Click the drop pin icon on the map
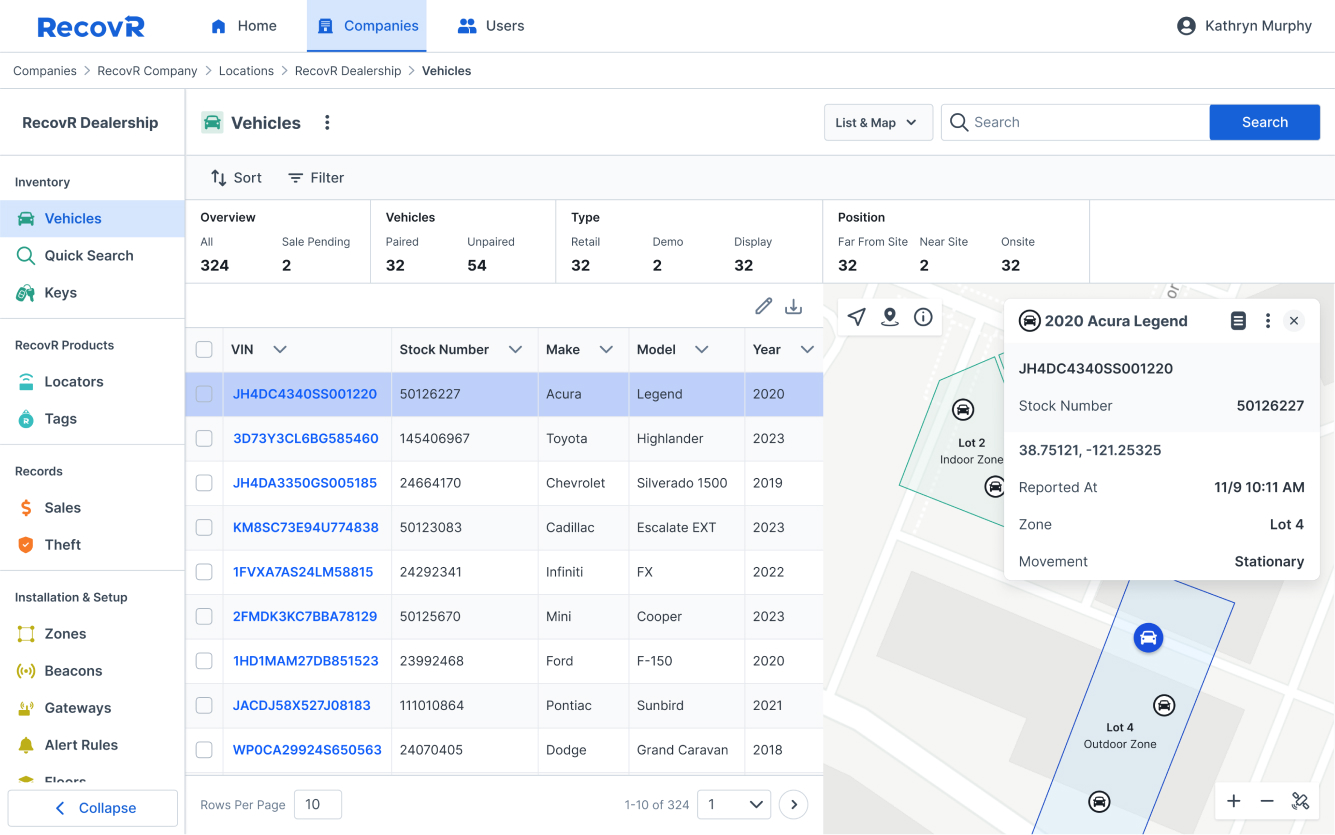Image resolution: width=1335 pixels, height=835 pixels. point(890,316)
